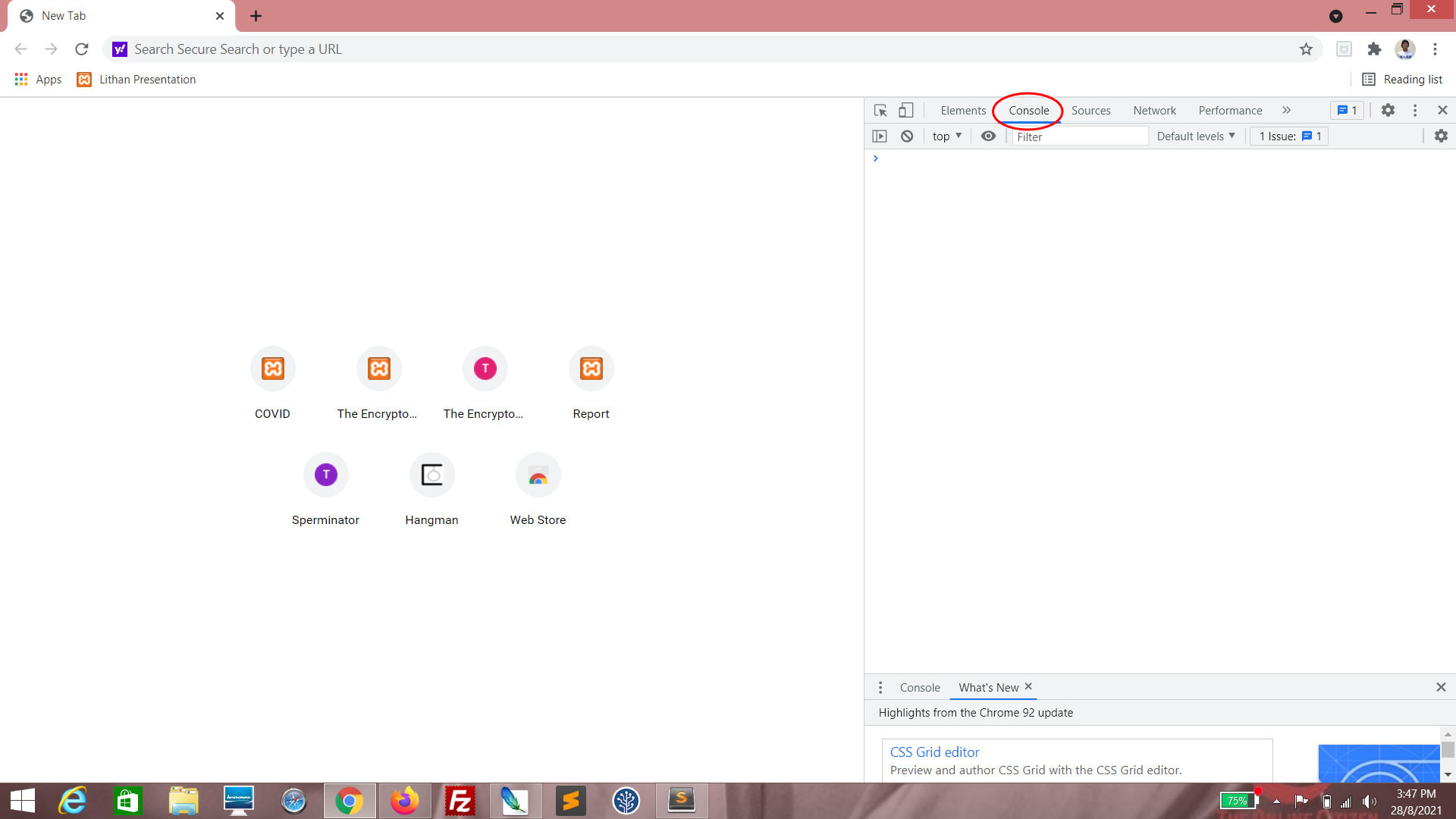This screenshot has width=1456, height=819.
Task: Open the drawer three-dot menu
Action: 880,687
